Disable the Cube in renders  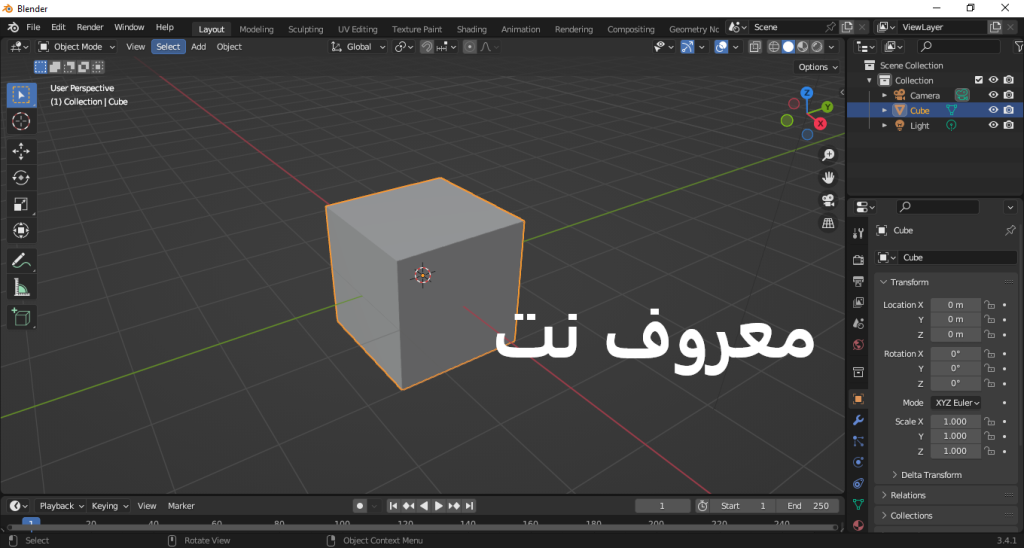(1009, 110)
